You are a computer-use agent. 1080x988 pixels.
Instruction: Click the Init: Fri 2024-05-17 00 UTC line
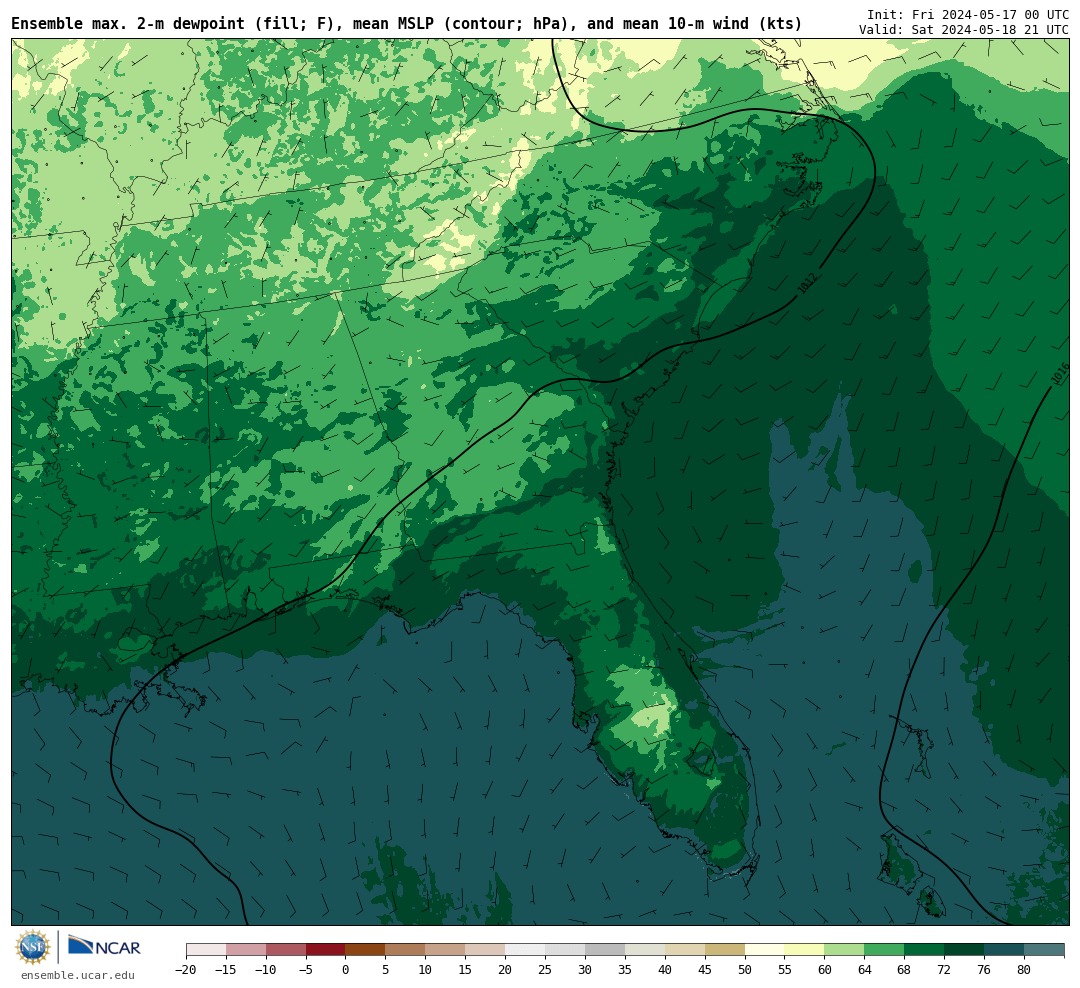point(968,14)
